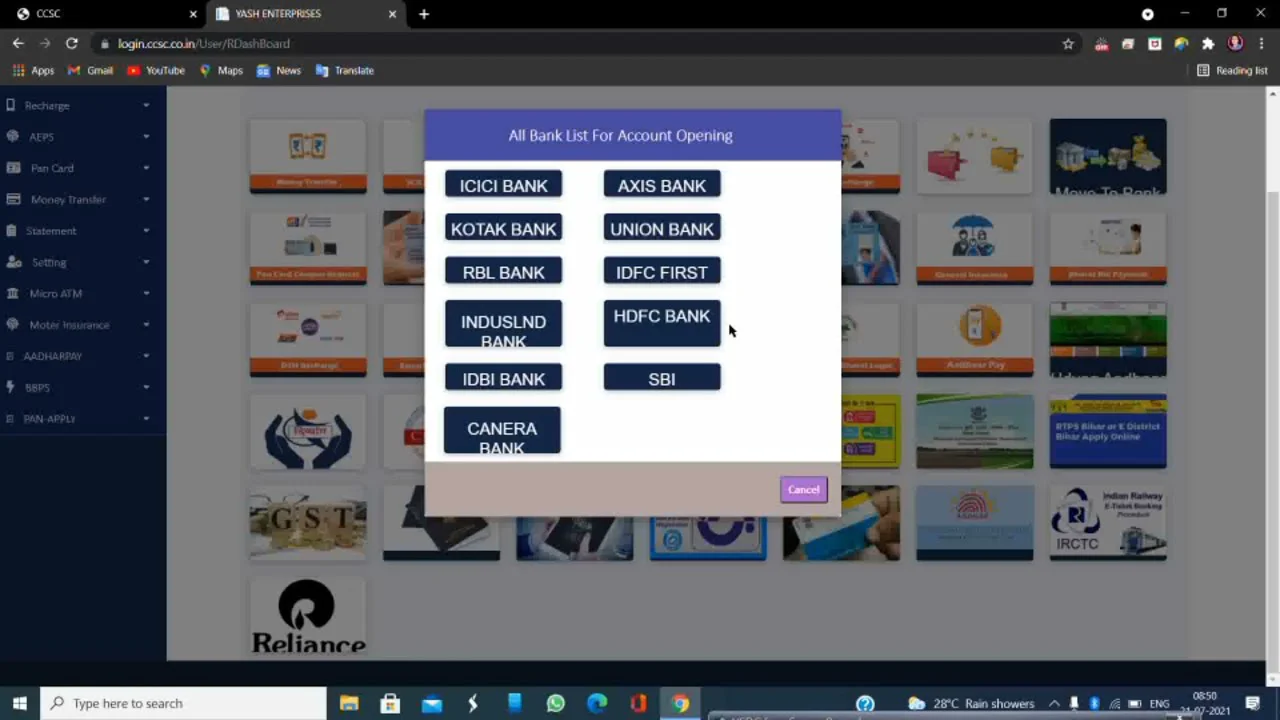Open the Gmail bookmark
Screen dimensions: 1280x720
click(90, 70)
